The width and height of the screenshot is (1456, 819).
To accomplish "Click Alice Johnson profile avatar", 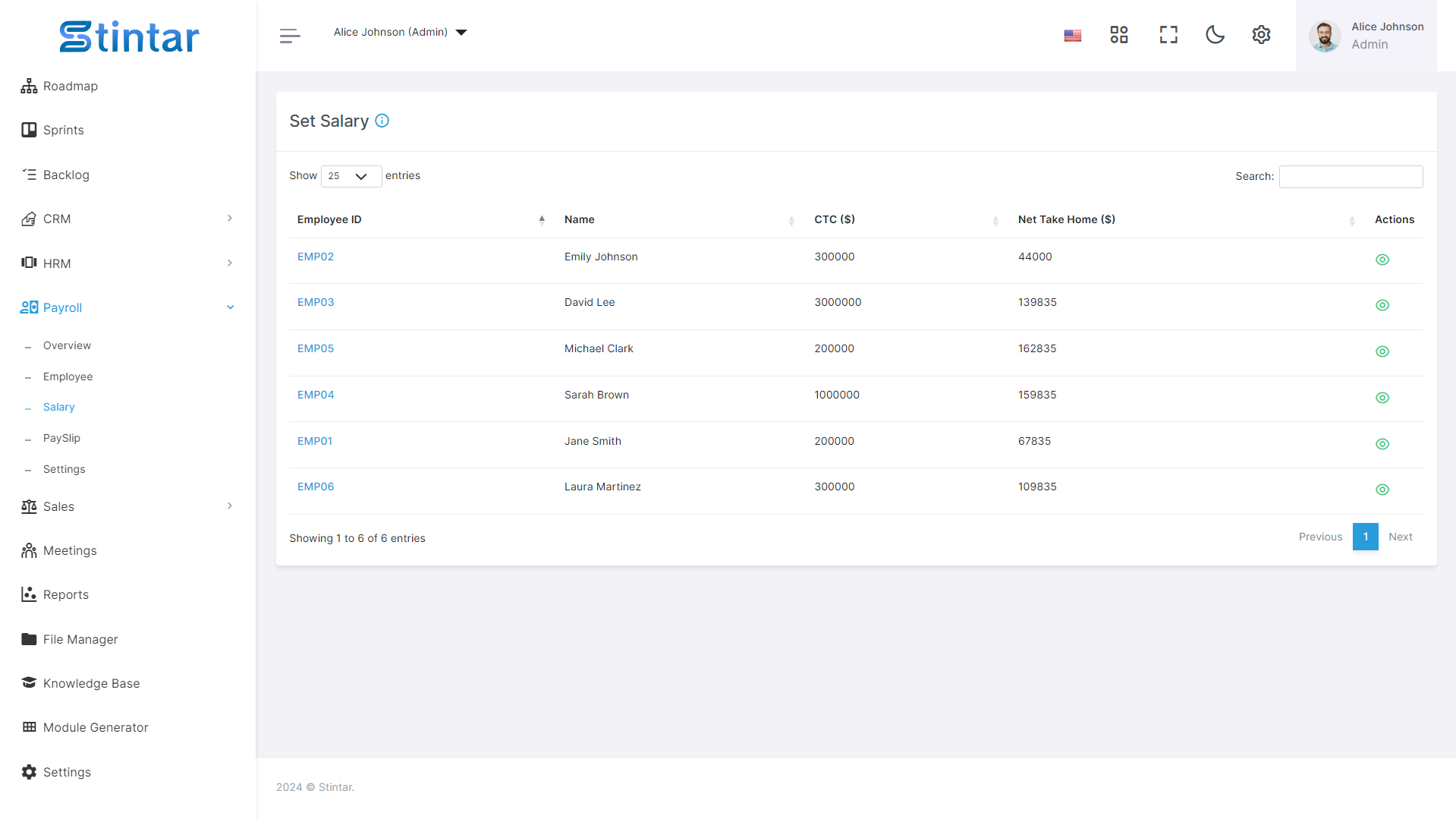I will (1325, 36).
